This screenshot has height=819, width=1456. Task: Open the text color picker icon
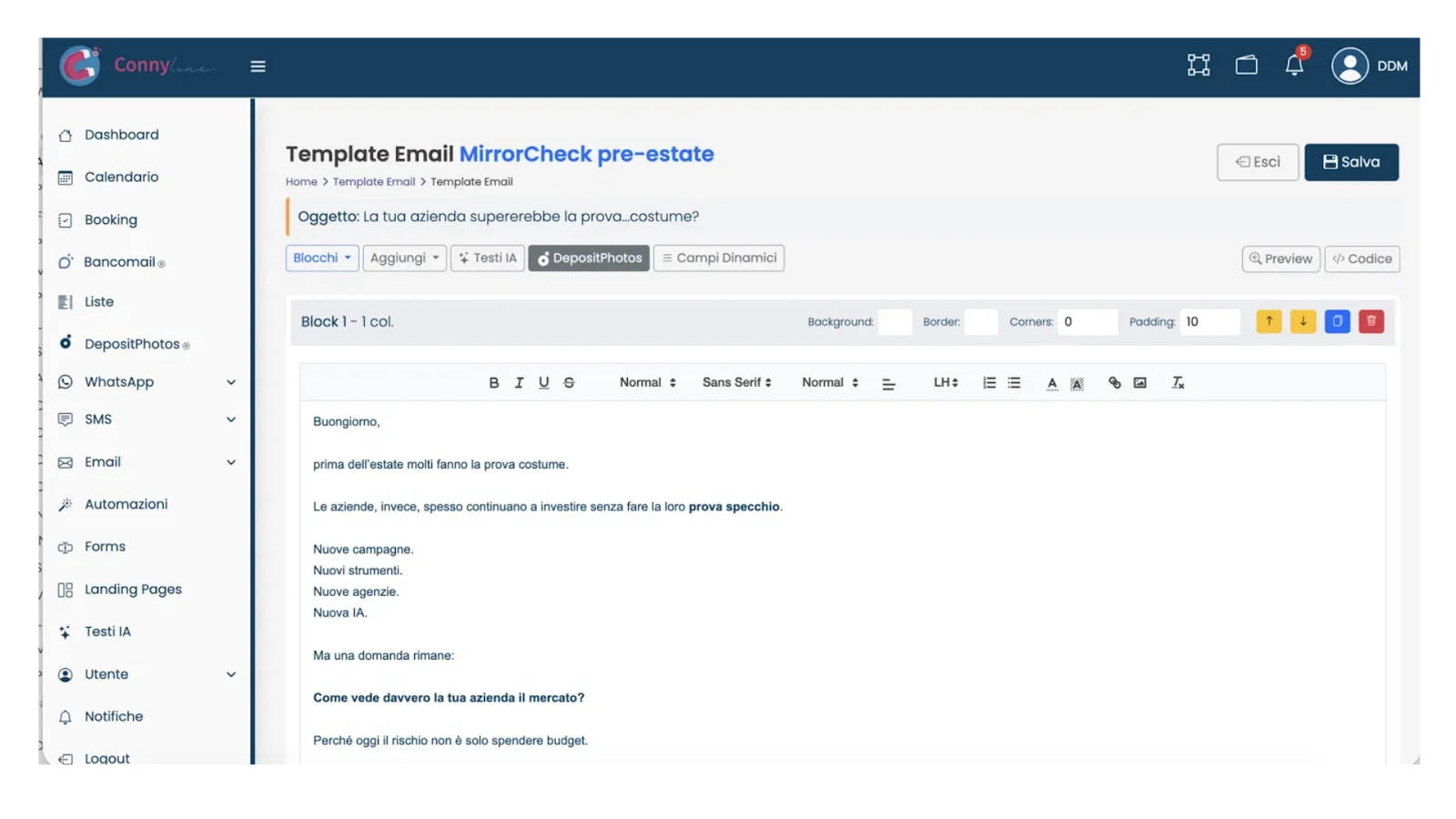[1052, 383]
